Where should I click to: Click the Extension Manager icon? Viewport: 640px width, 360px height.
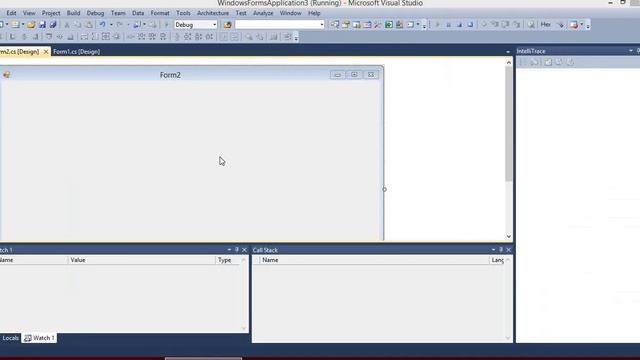click(x=400, y=25)
